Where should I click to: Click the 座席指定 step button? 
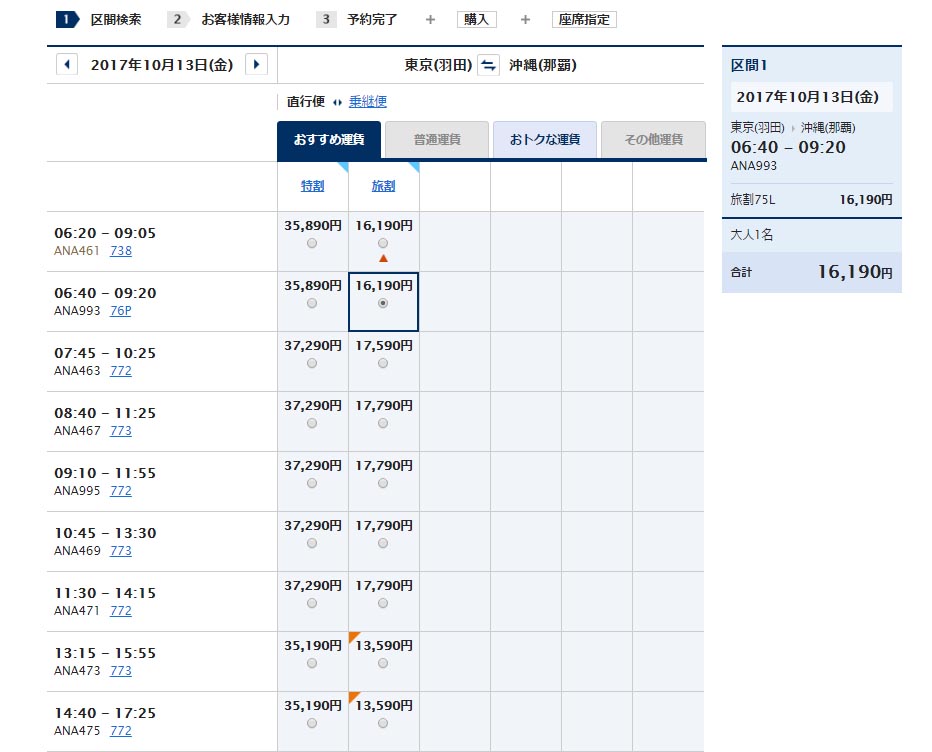tap(584, 20)
